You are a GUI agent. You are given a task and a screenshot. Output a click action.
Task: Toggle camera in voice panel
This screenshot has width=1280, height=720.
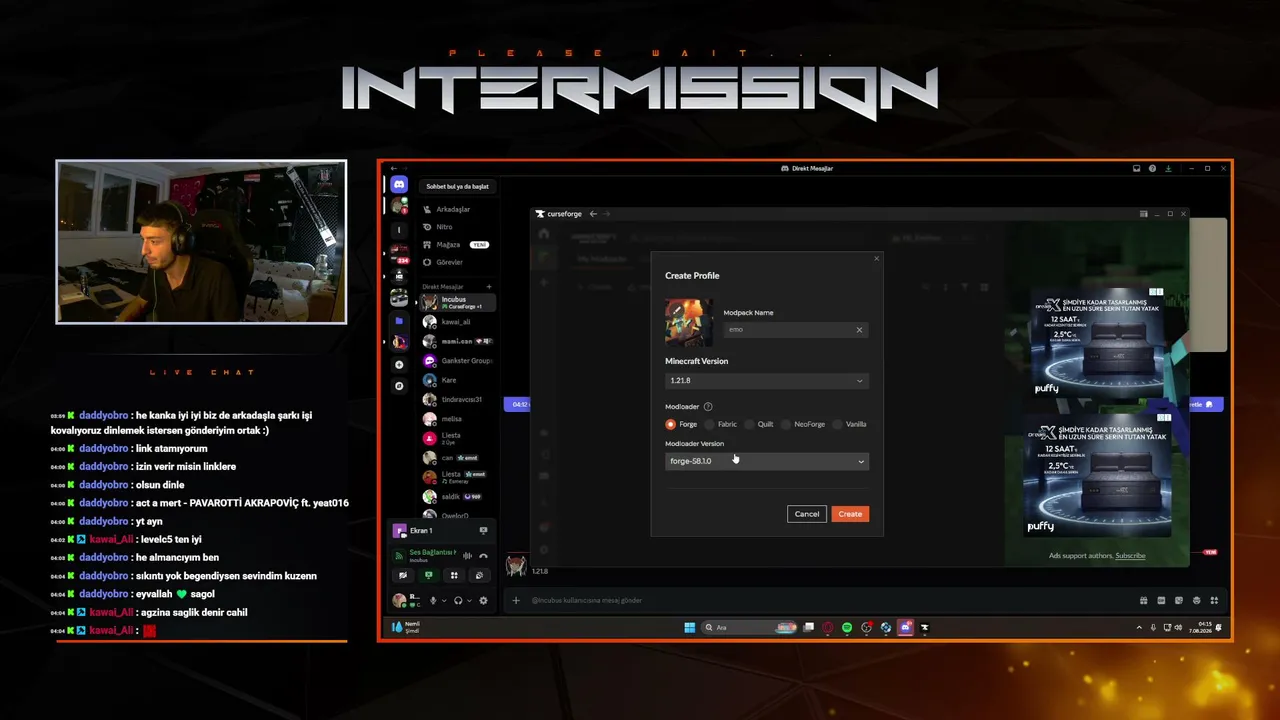coord(403,575)
